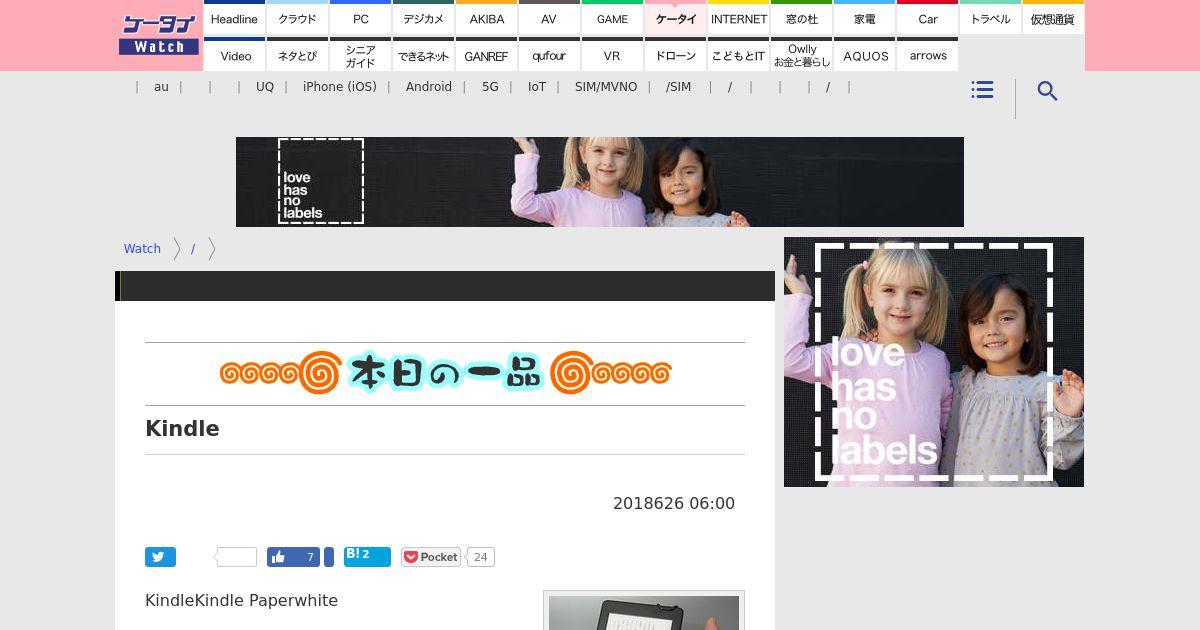Screen dimensions: 1200x630
Task: Open the AV tab
Action: [x=549, y=17]
